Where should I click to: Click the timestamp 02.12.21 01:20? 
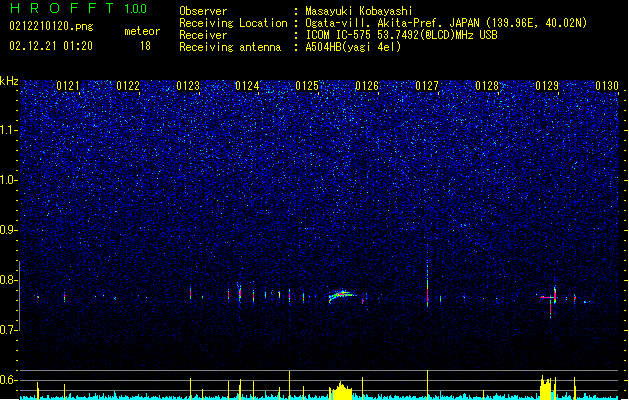(x=51, y=46)
